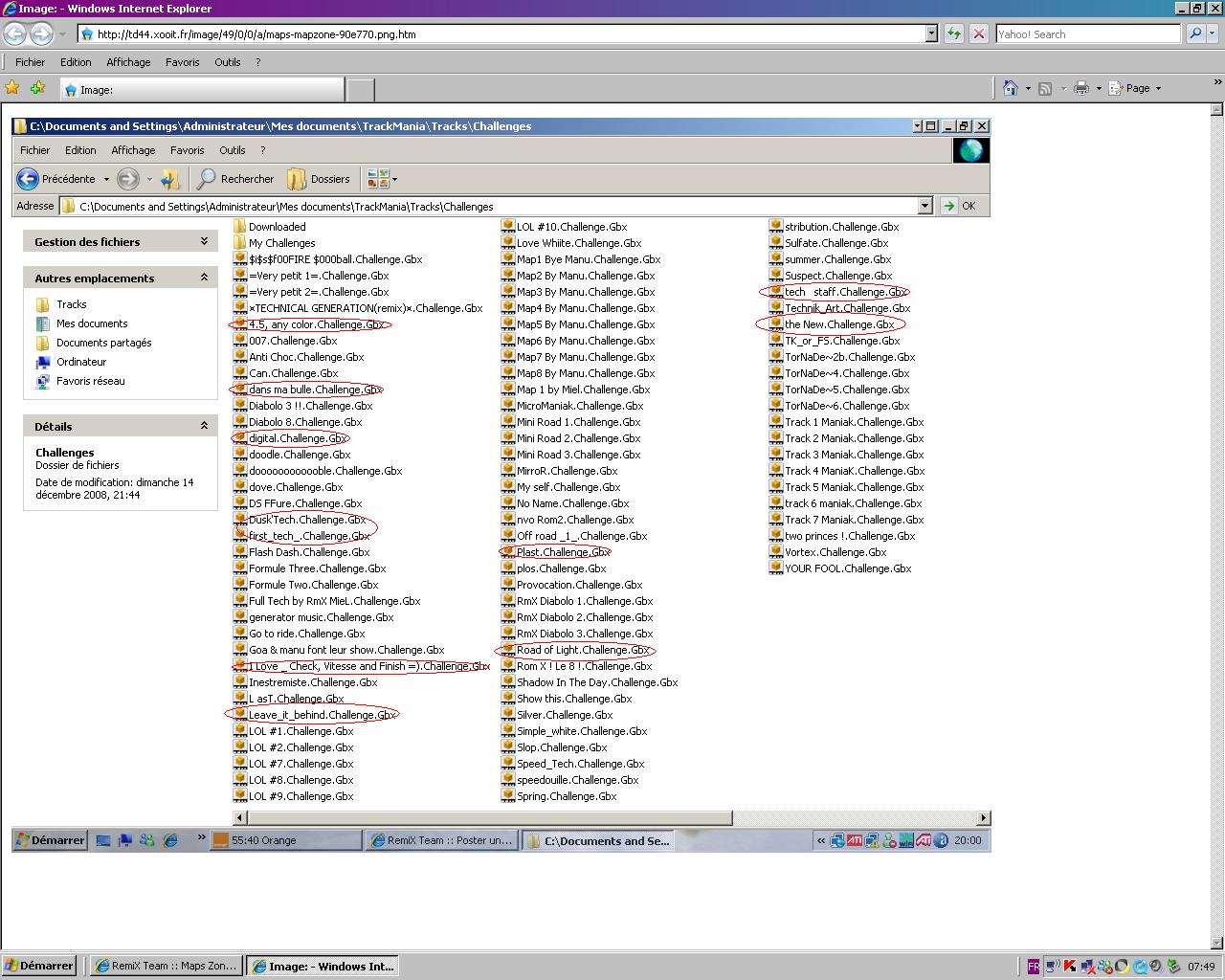Click the horizontal scrollbar right arrow
The image size is (1225, 980).
pyautogui.click(x=983, y=818)
